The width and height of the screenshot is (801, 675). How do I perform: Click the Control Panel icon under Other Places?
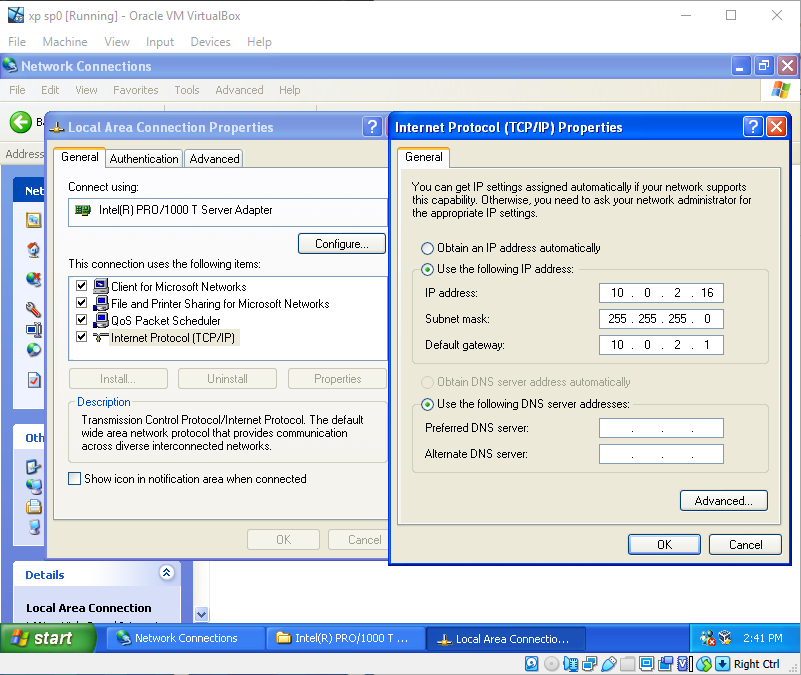(x=34, y=467)
